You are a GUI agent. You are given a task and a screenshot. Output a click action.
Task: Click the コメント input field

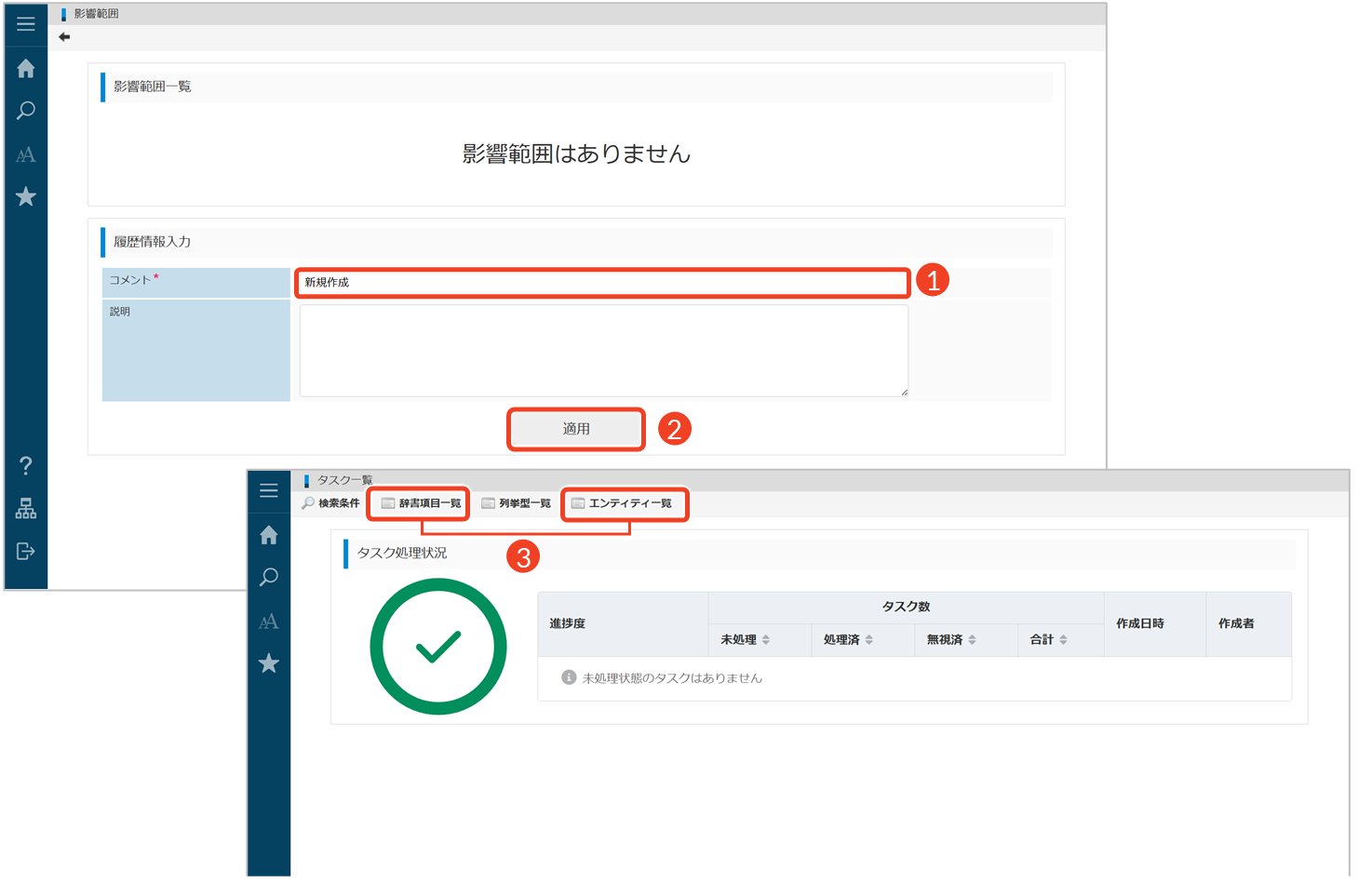602,283
